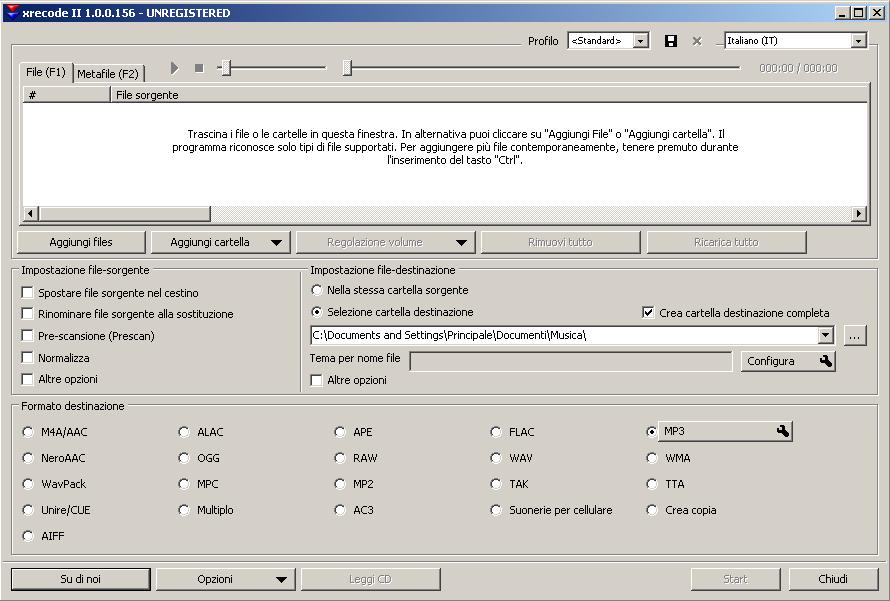The width and height of the screenshot is (890, 601).
Task: Click the delete profile X icon
Action: (x=697, y=41)
